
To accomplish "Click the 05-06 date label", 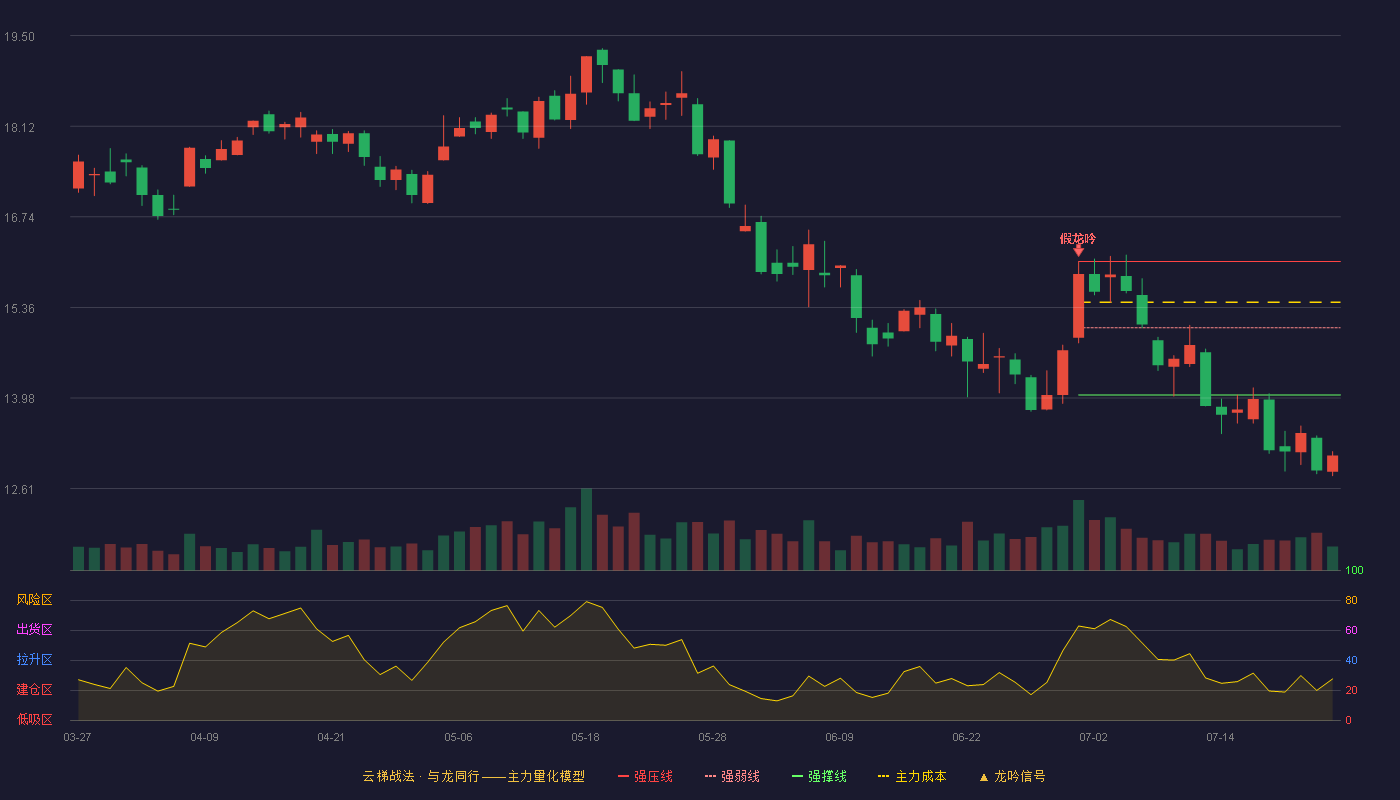I will pyautogui.click(x=458, y=737).
